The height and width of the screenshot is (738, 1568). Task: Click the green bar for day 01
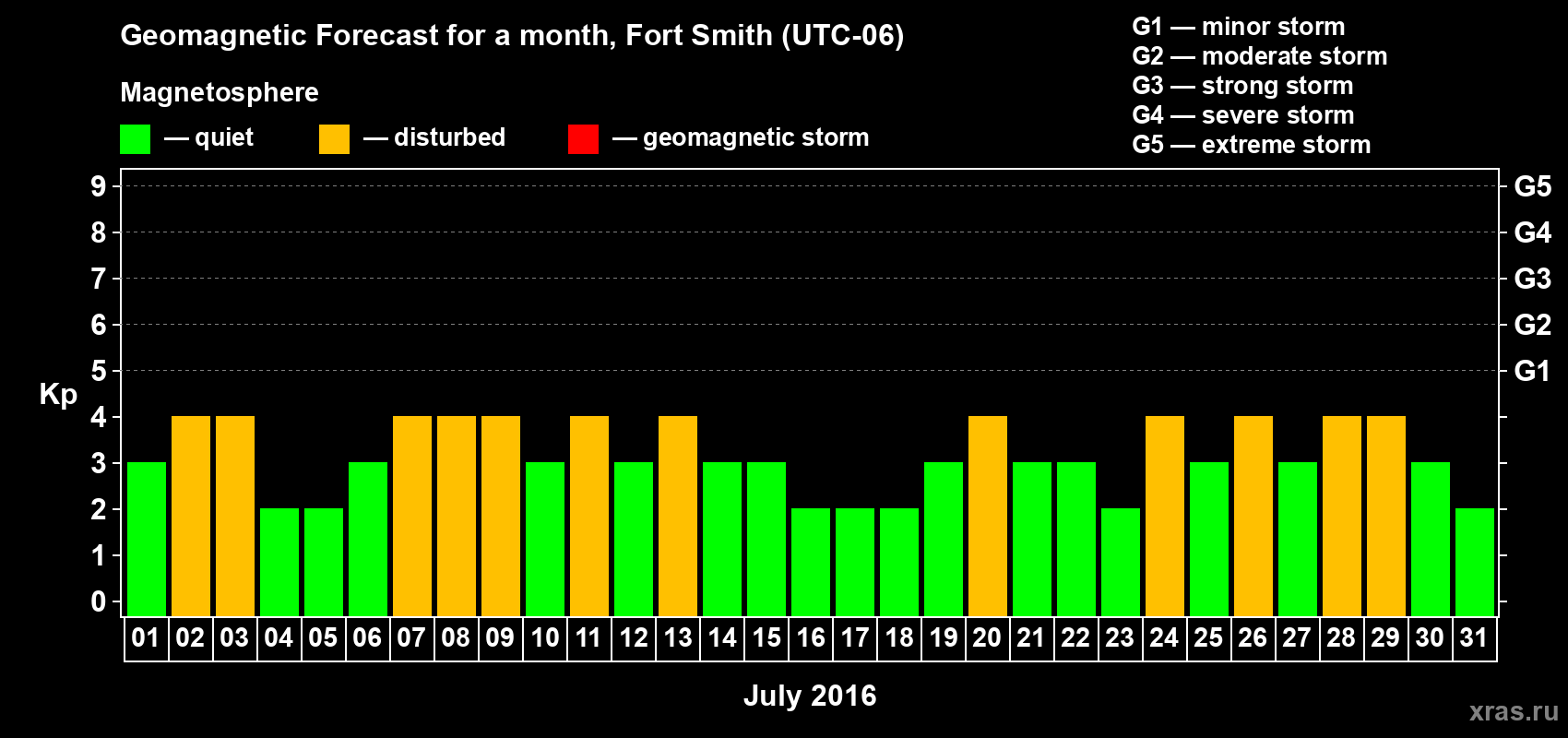[x=147, y=540]
